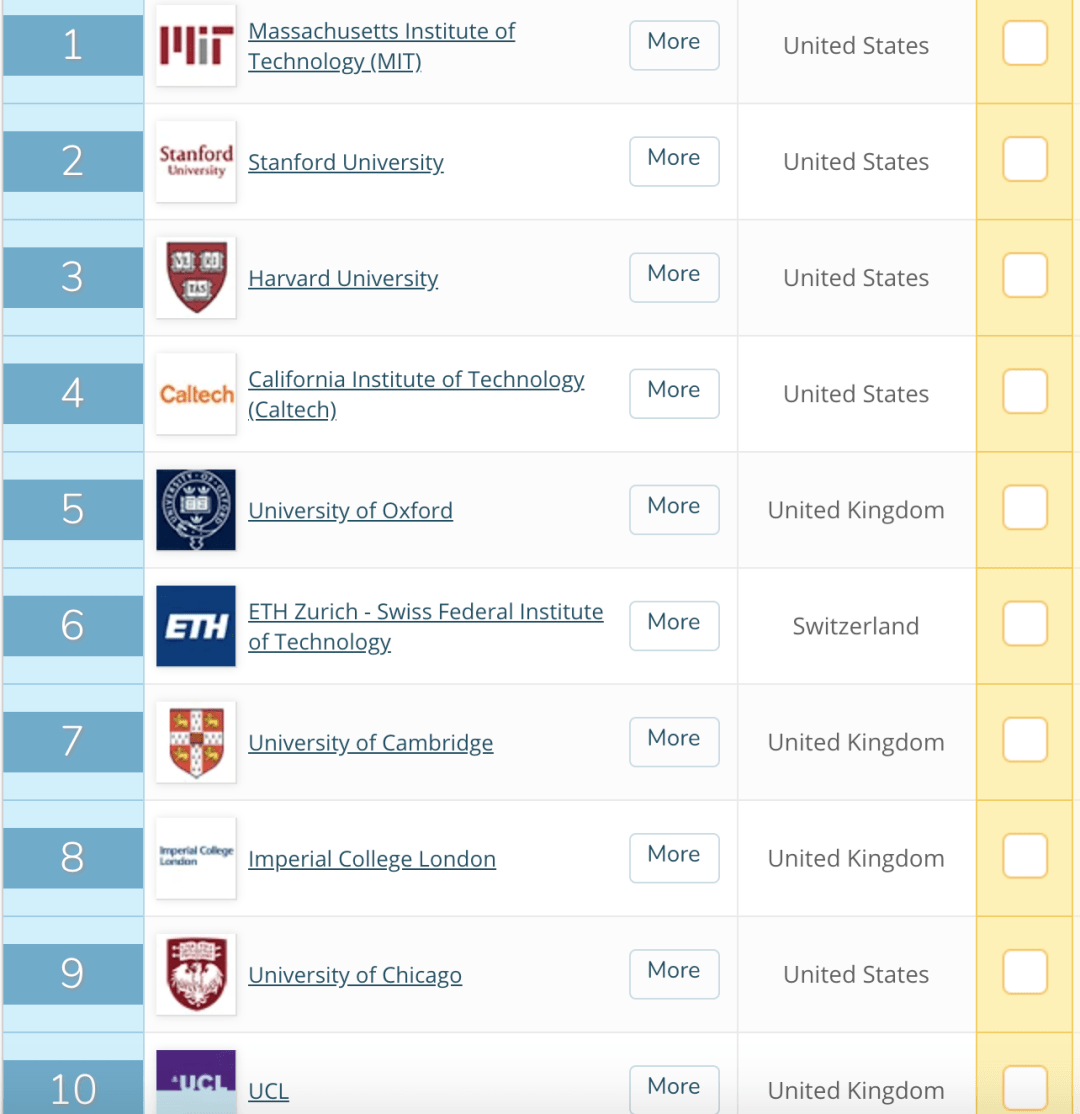Image resolution: width=1080 pixels, height=1114 pixels.
Task: Click the UCL university name link
Action: [x=268, y=1091]
